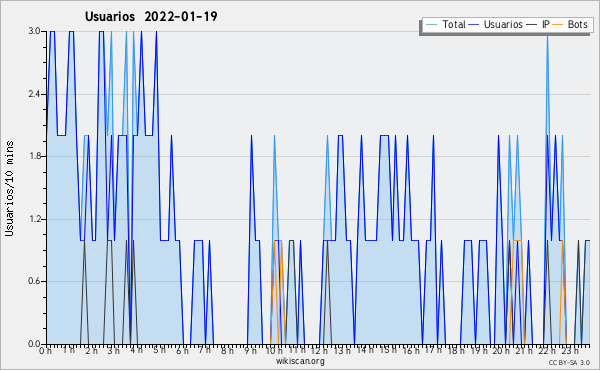Click the '16 h' x-axis label
Screen dimensions: 600x370
(x=411, y=350)
